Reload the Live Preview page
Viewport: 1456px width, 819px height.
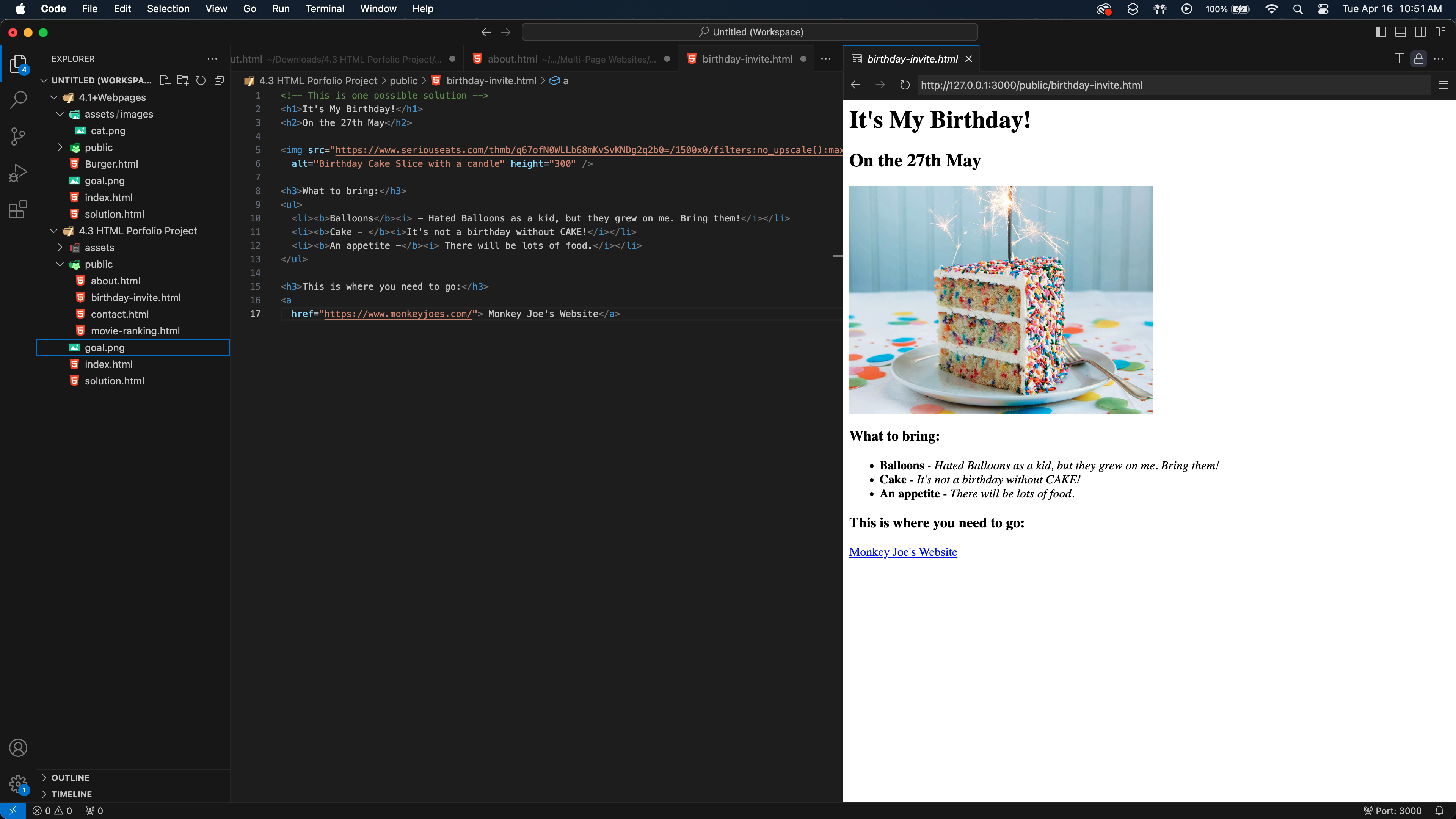[x=904, y=85]
